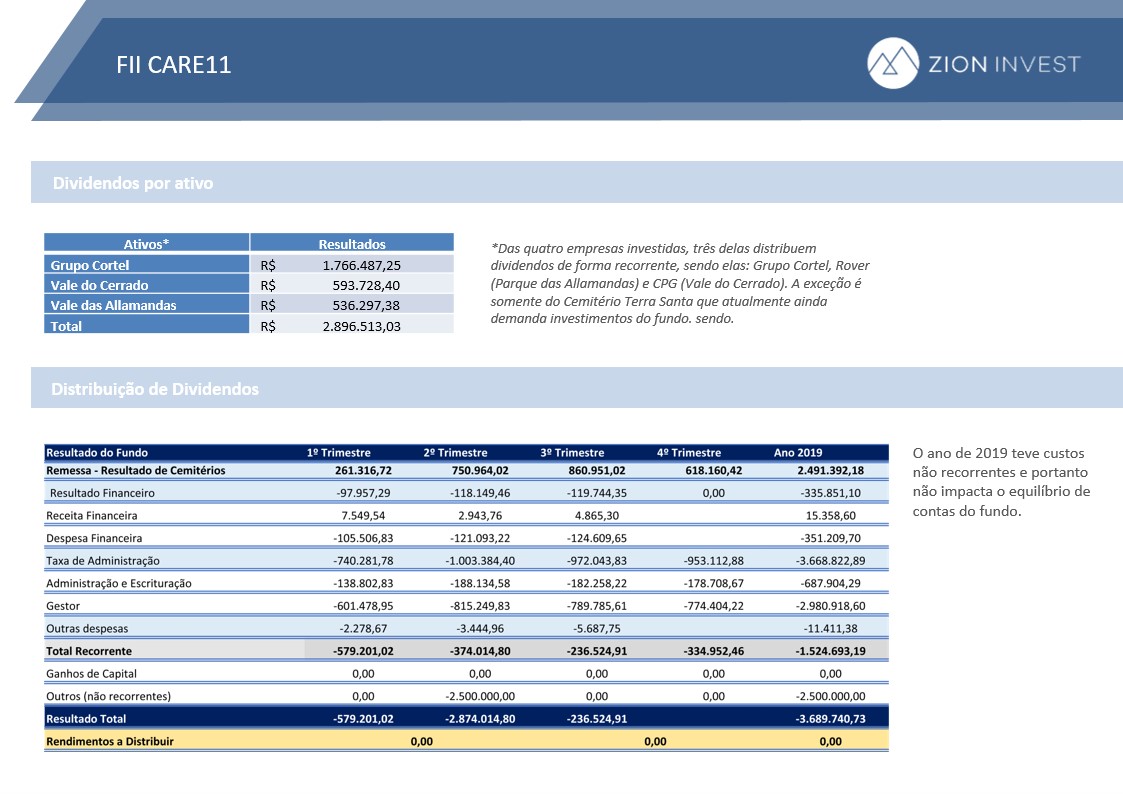Click the value -2.874.014,80
Viewport: 1123px width, 794px height.
pos(480,719)
